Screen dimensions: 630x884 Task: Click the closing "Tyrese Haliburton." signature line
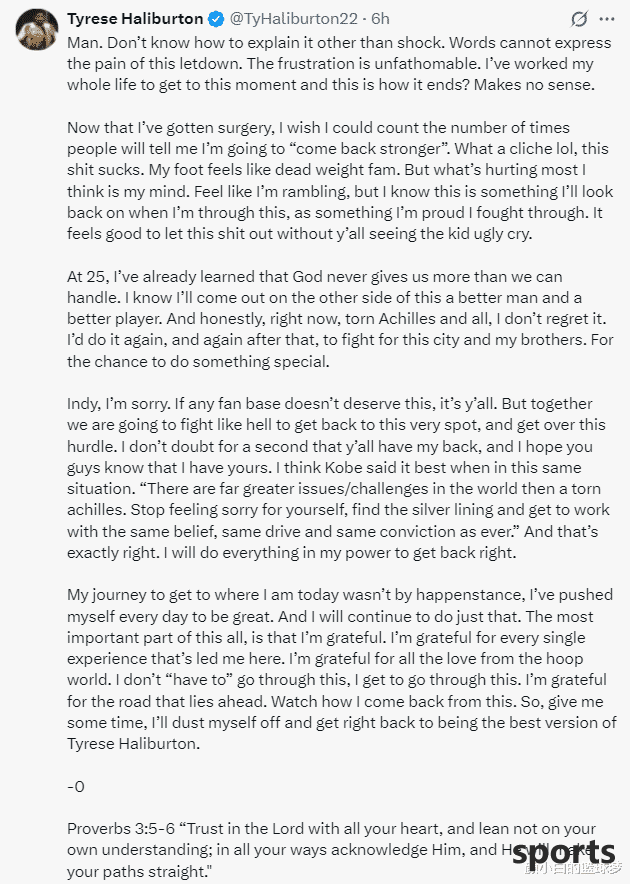point(133,744)
